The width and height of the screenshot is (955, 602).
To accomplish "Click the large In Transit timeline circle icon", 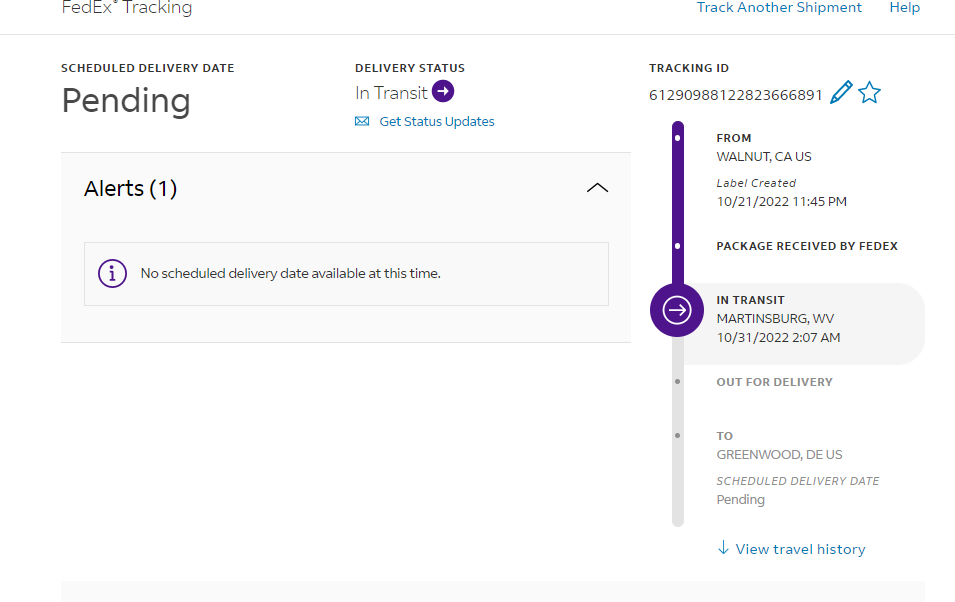I will click(x=677, y=310).
